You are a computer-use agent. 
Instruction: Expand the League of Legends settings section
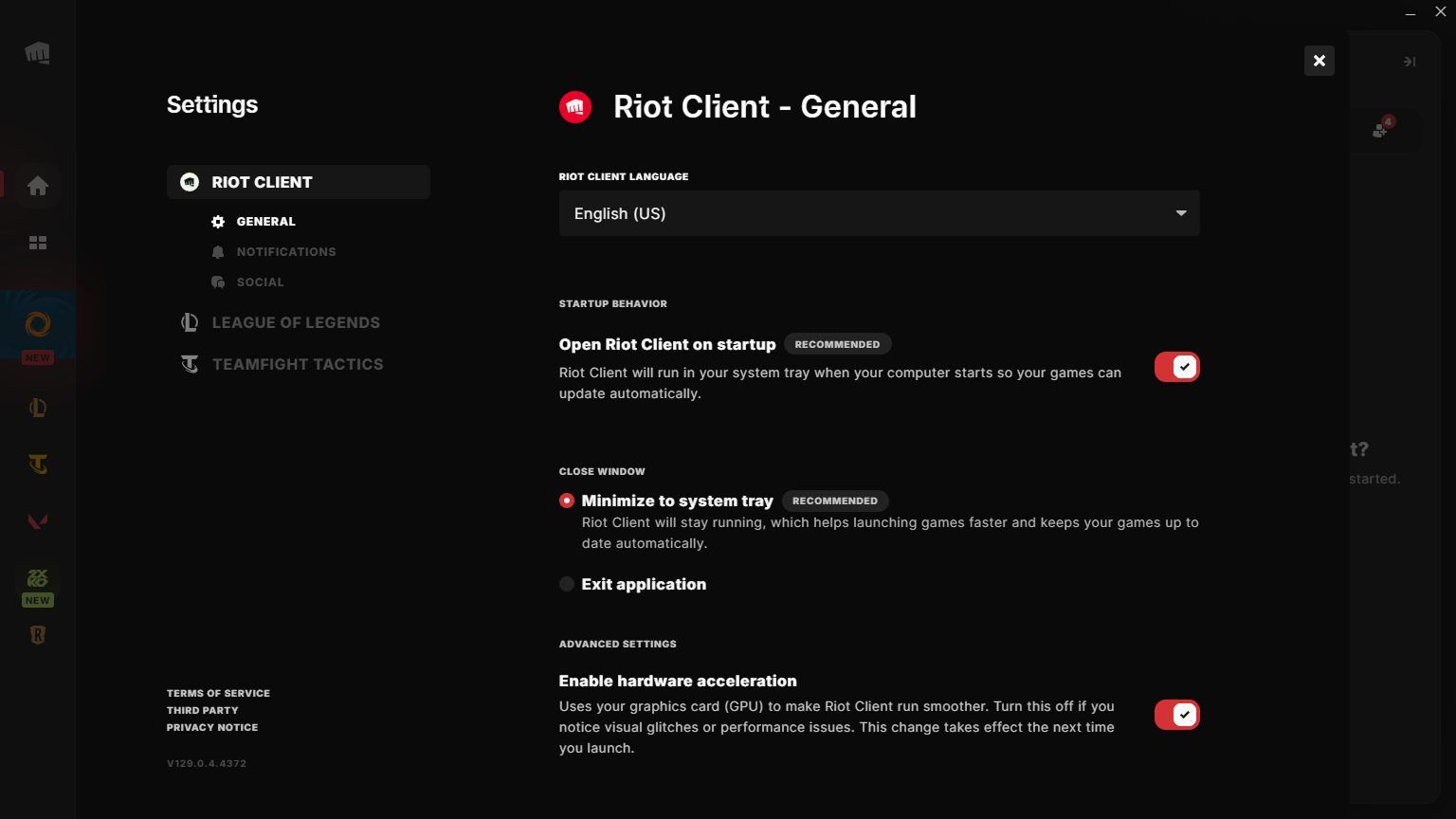(x=296, y=322)
